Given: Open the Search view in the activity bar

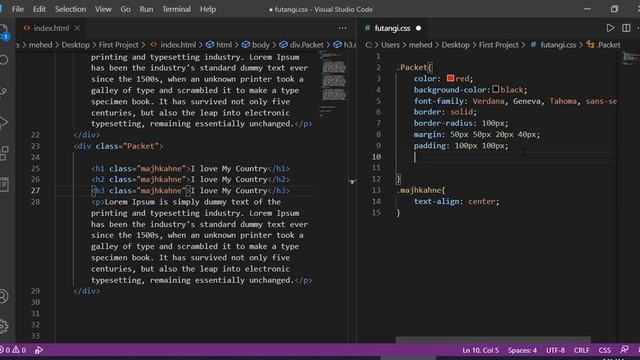Looking at the screenshot, I should pos(3,60).
